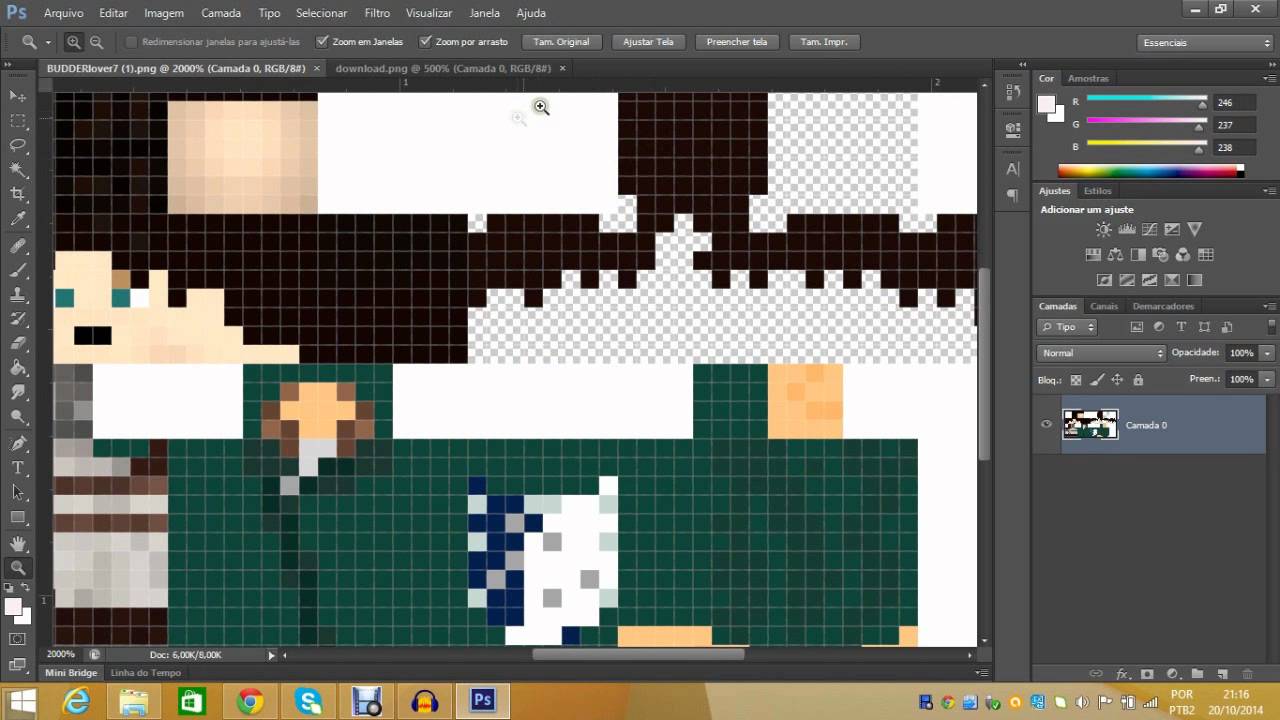Select the Eyedropper tool
The height and width of the screenshot is (720, 1280).
18,220
